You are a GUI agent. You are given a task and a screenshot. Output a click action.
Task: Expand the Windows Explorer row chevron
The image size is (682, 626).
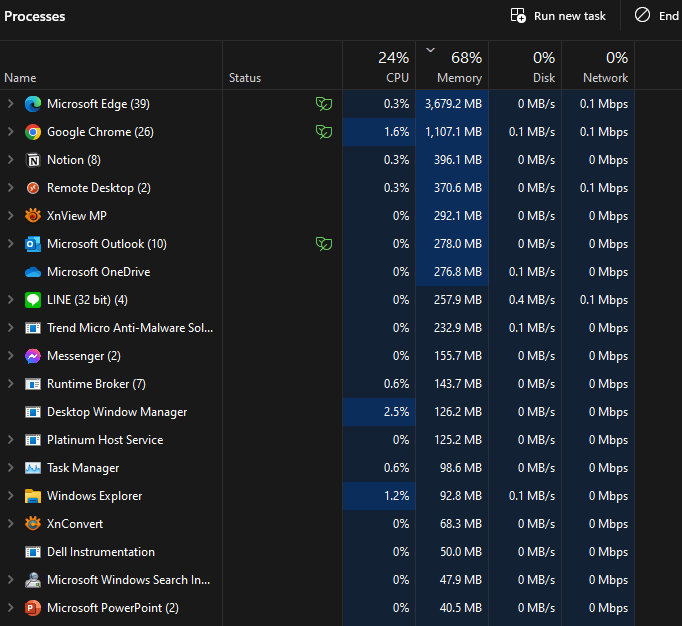[x=10, y=496]
